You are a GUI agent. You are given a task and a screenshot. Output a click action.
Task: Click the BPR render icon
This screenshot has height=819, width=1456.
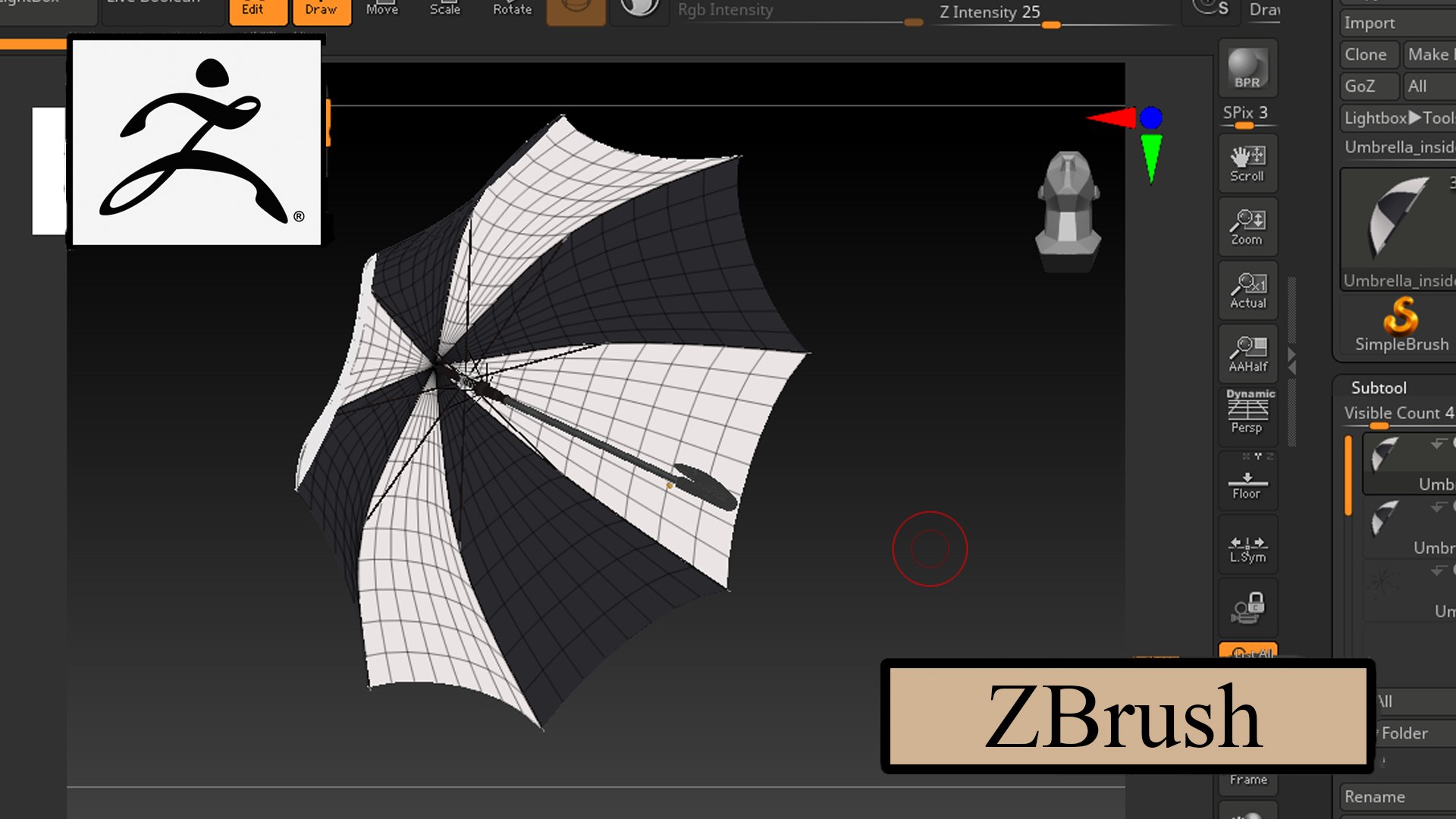1247,68
